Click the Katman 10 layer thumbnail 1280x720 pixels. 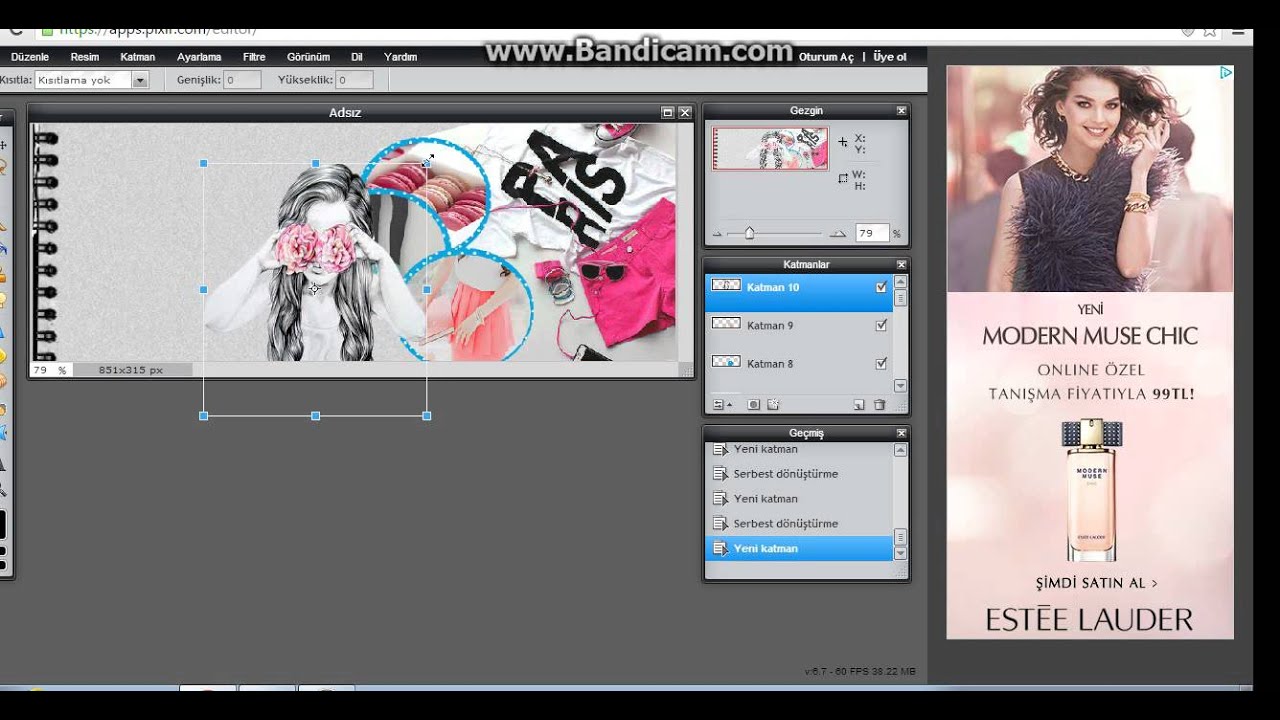tap(726, 286)
